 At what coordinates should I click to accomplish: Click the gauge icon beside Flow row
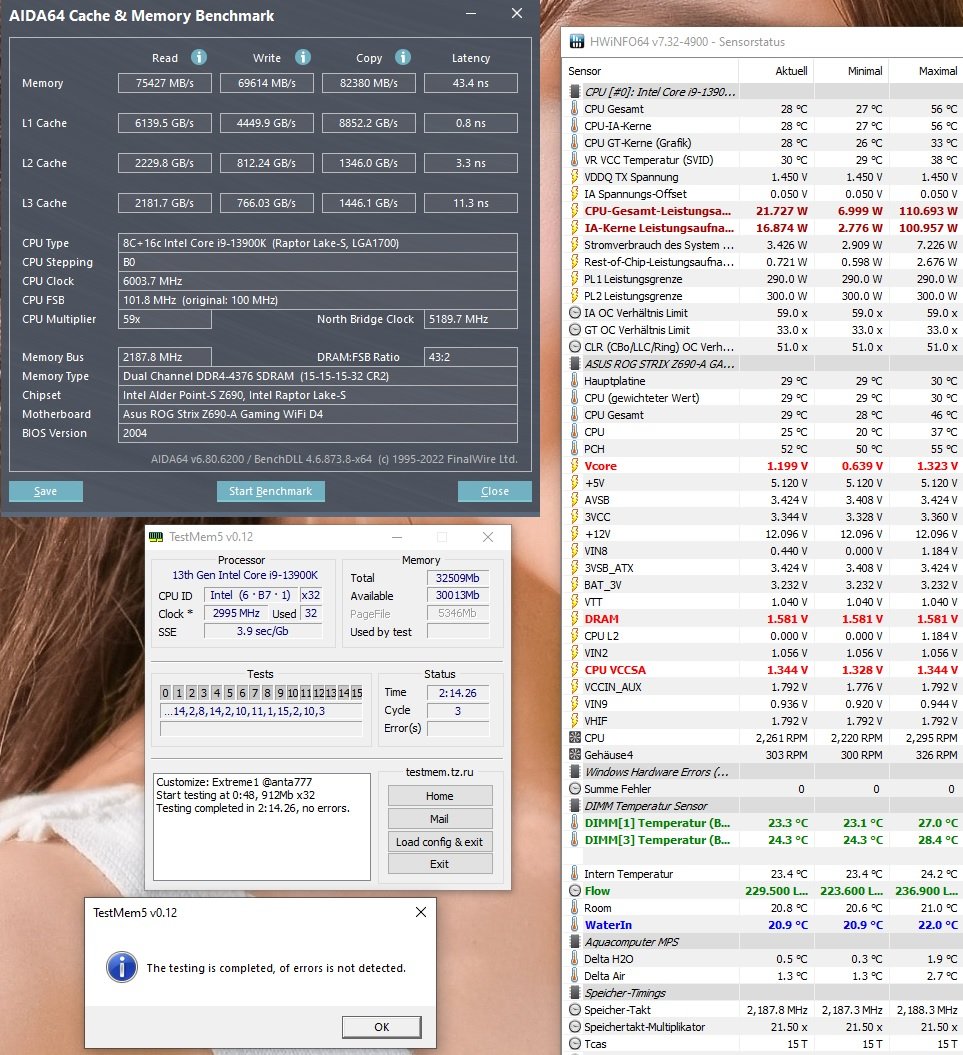pos(575,891)
